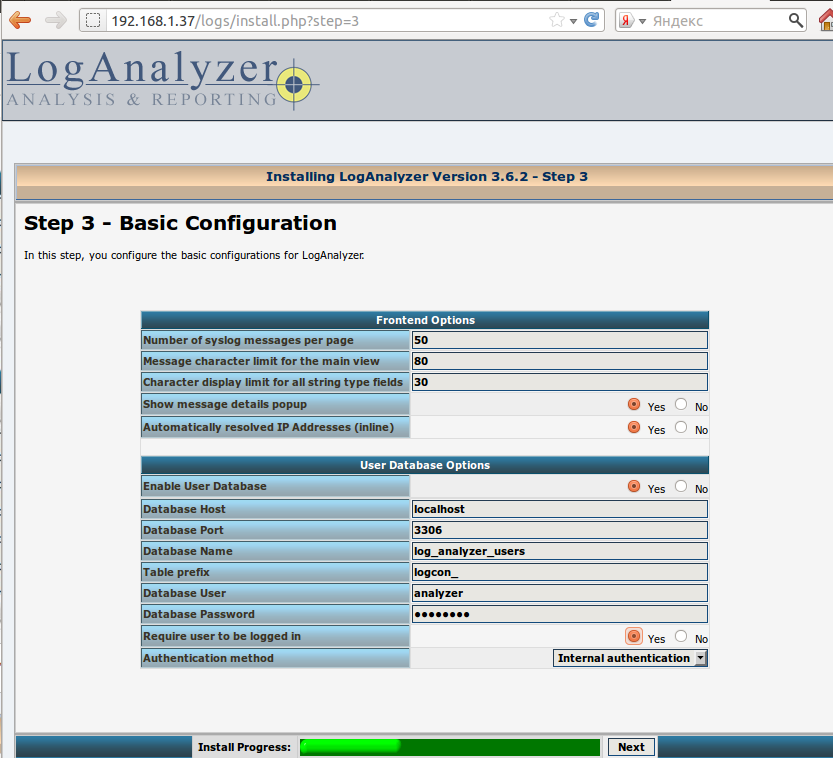This screenshot has width=833, height=758.
Task: Click the Yandex search engine icon
Action: pyautogui.click(x=626, y=21)
